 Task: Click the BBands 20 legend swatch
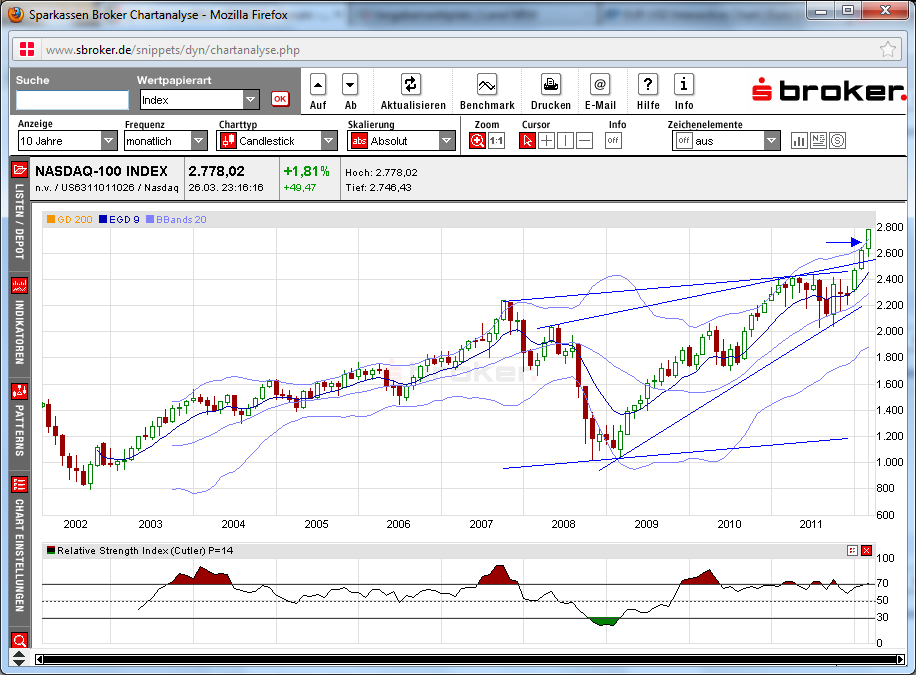pos(150,219)
